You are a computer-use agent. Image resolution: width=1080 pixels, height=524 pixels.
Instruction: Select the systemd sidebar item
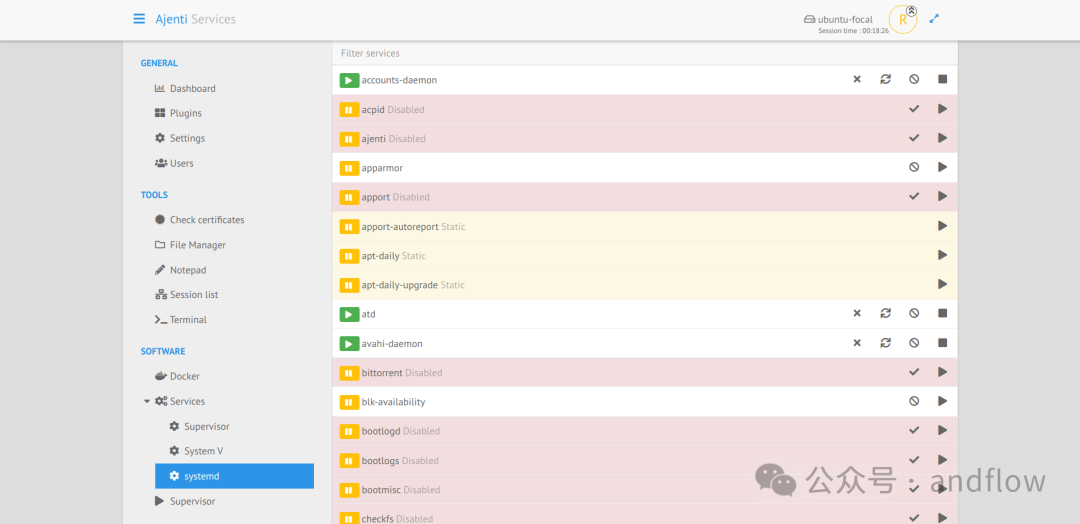(234, 476)
